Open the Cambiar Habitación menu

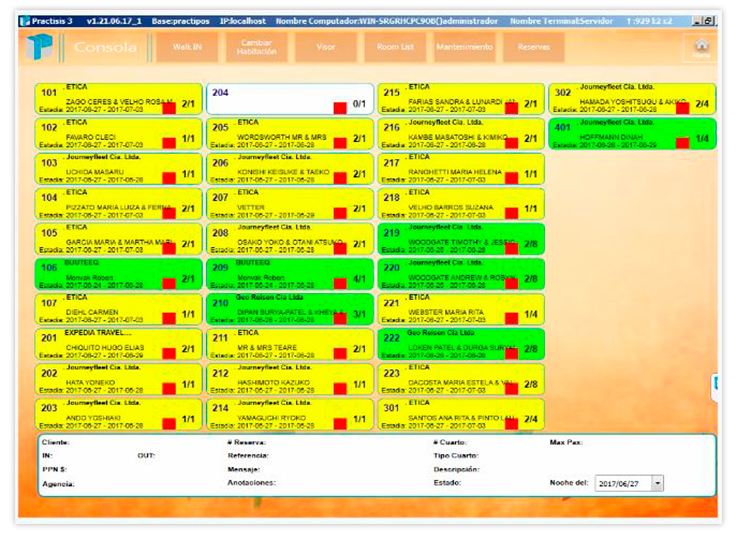[x=256, y=47]
